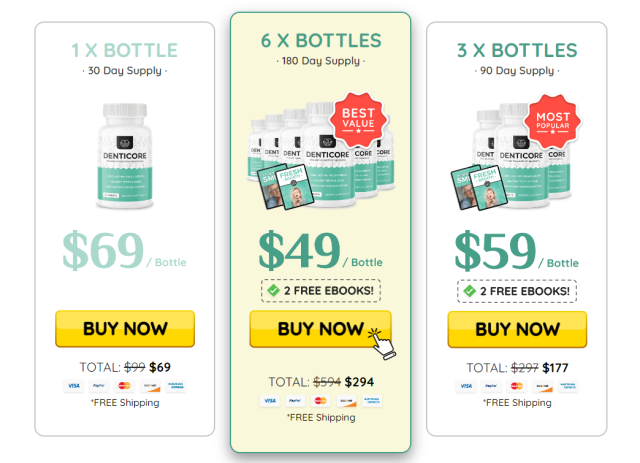Click the single Denticore bottle image
This screenshot has height=463, width=640.
point(125,156)
